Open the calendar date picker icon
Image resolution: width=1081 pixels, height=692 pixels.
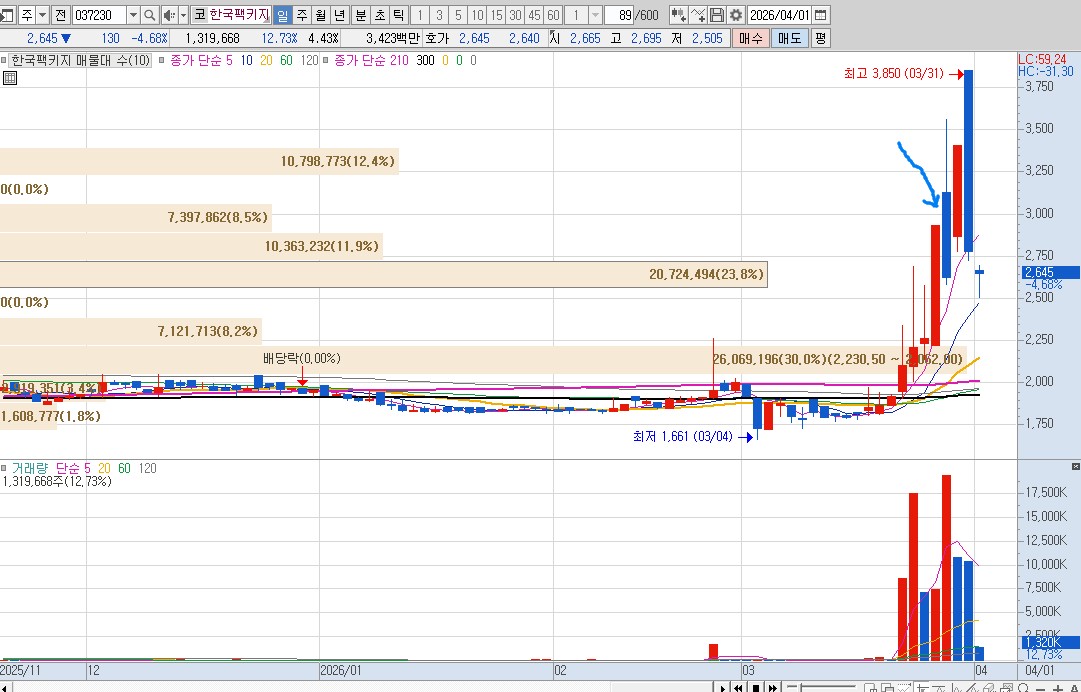point(821,15)
